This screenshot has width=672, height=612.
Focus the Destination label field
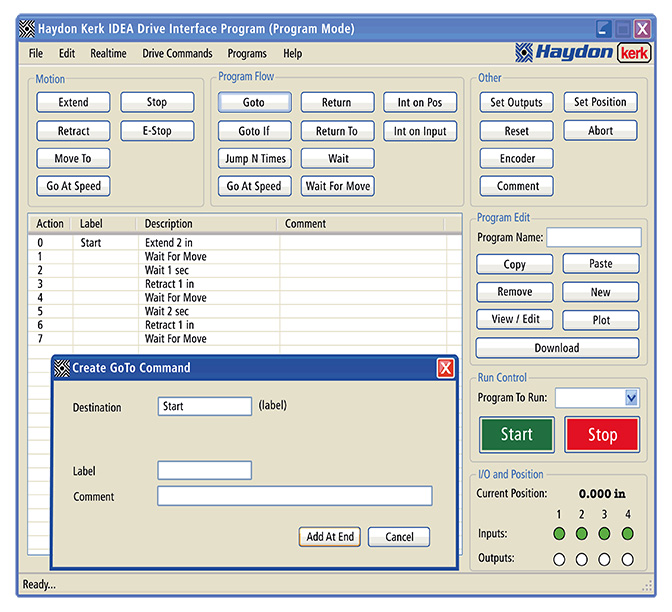coord(205,407)
